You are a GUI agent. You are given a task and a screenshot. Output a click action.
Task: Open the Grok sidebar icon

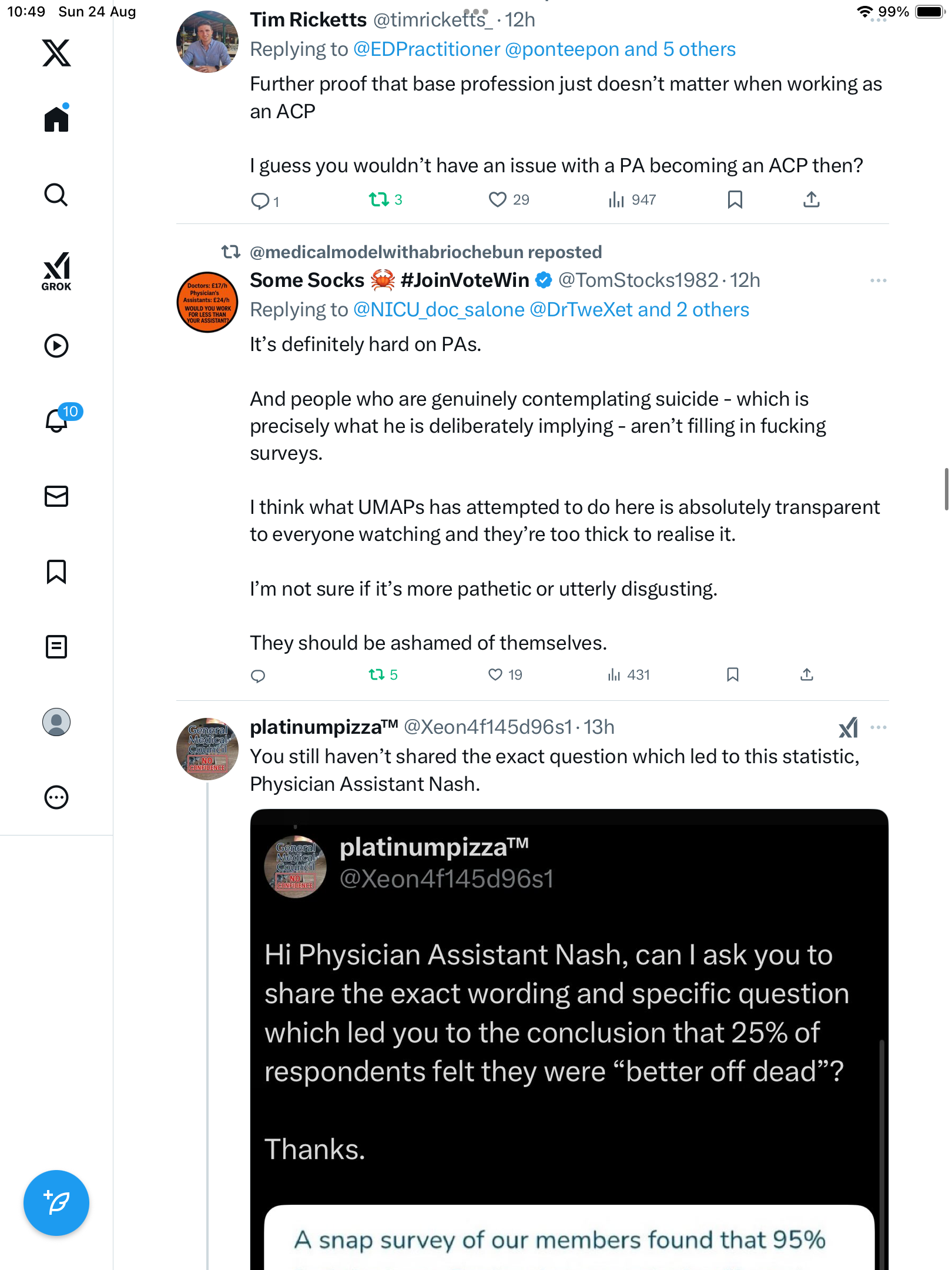56,271
